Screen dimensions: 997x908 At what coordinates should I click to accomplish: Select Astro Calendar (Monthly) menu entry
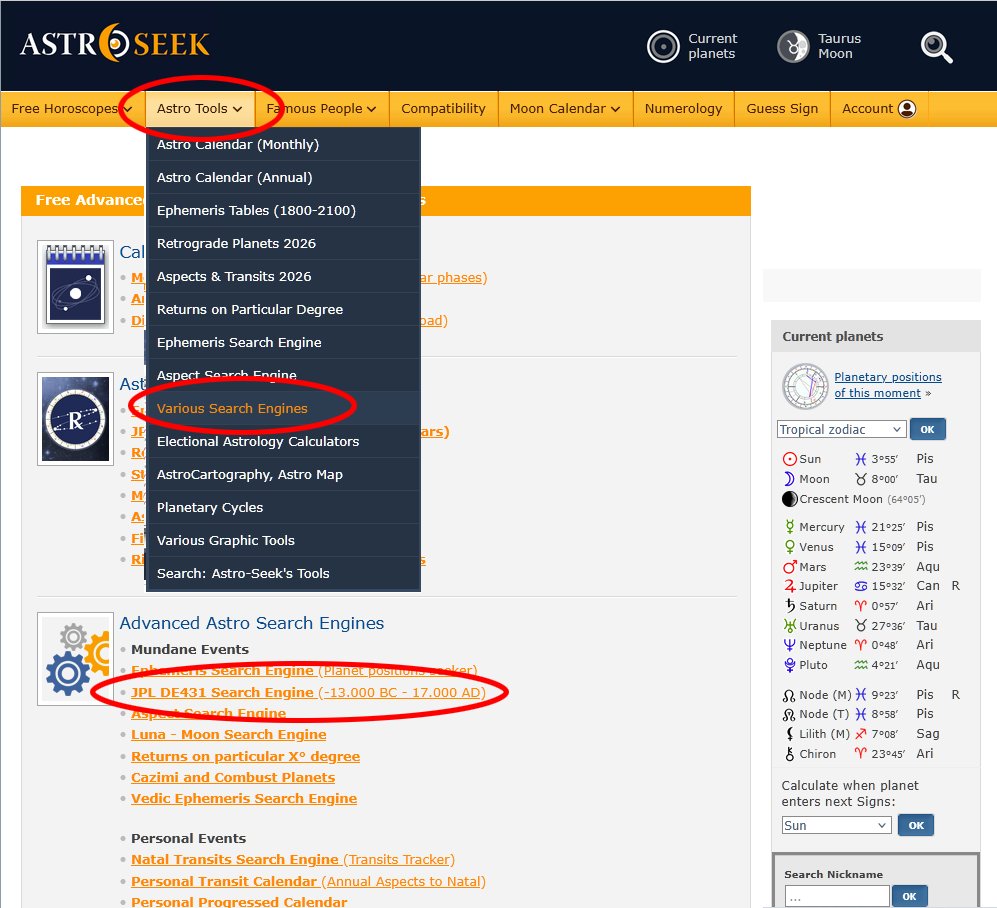[283, 144]
